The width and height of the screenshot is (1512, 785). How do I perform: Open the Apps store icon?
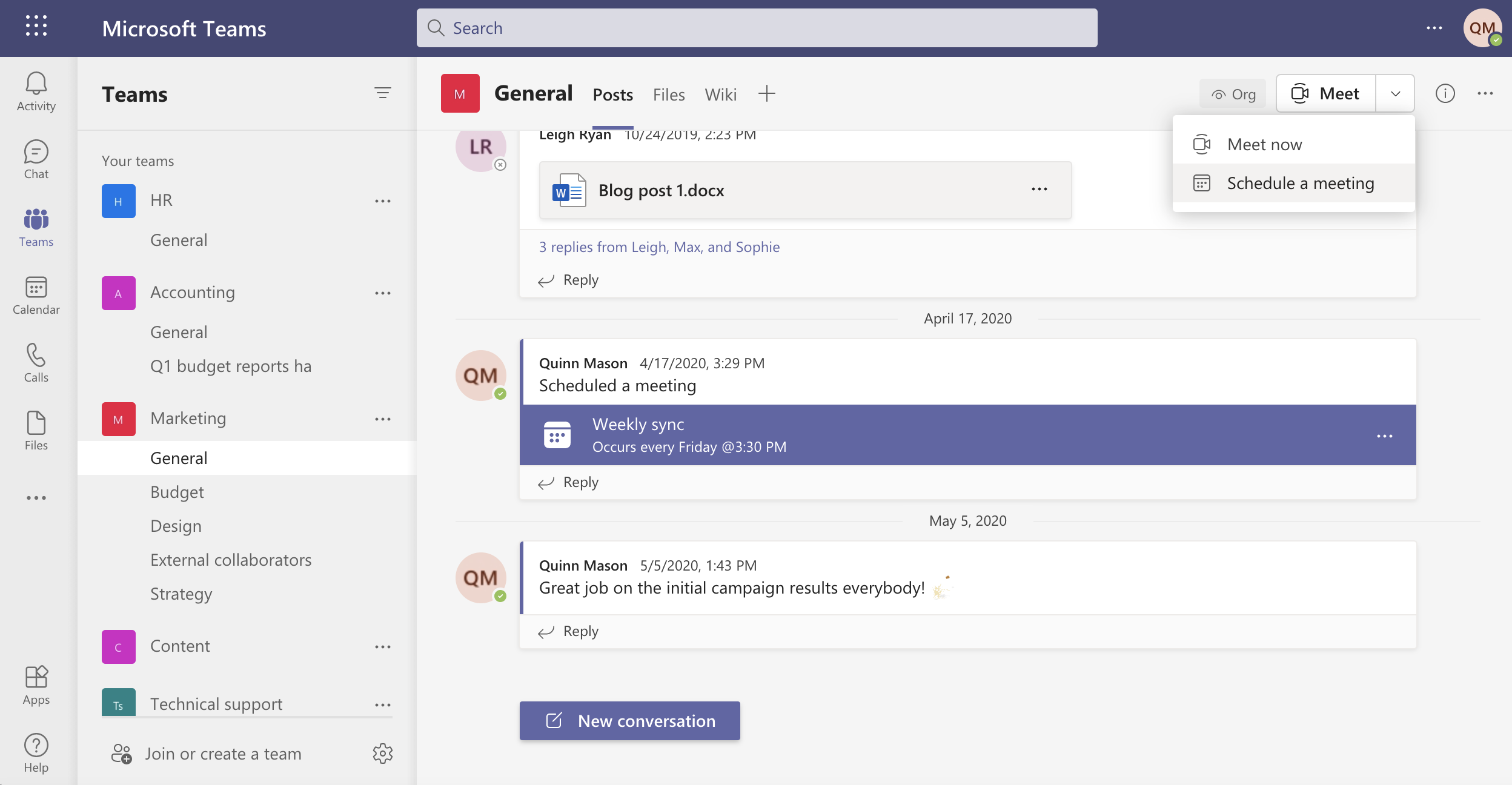click(36, 685)
